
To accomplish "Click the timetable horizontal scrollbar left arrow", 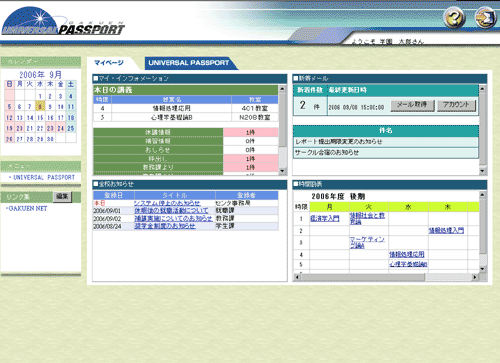I will click(297, 277).
